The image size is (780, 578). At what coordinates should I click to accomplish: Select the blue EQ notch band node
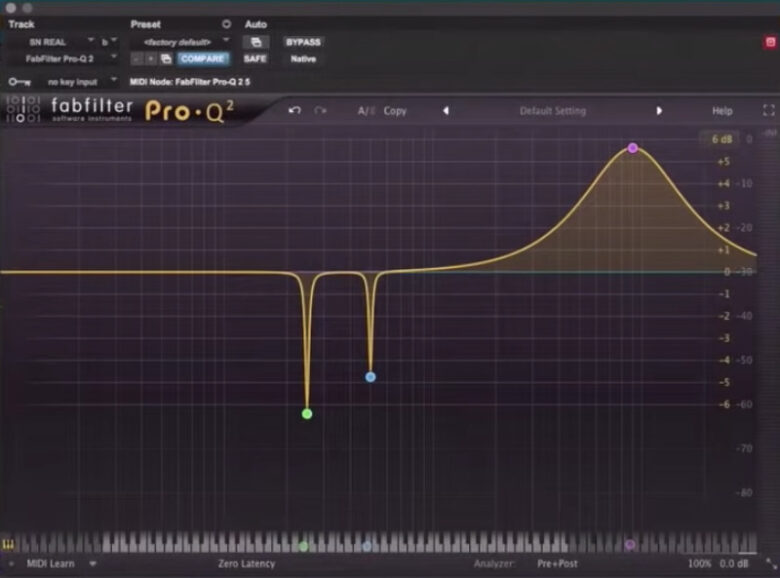370,377
